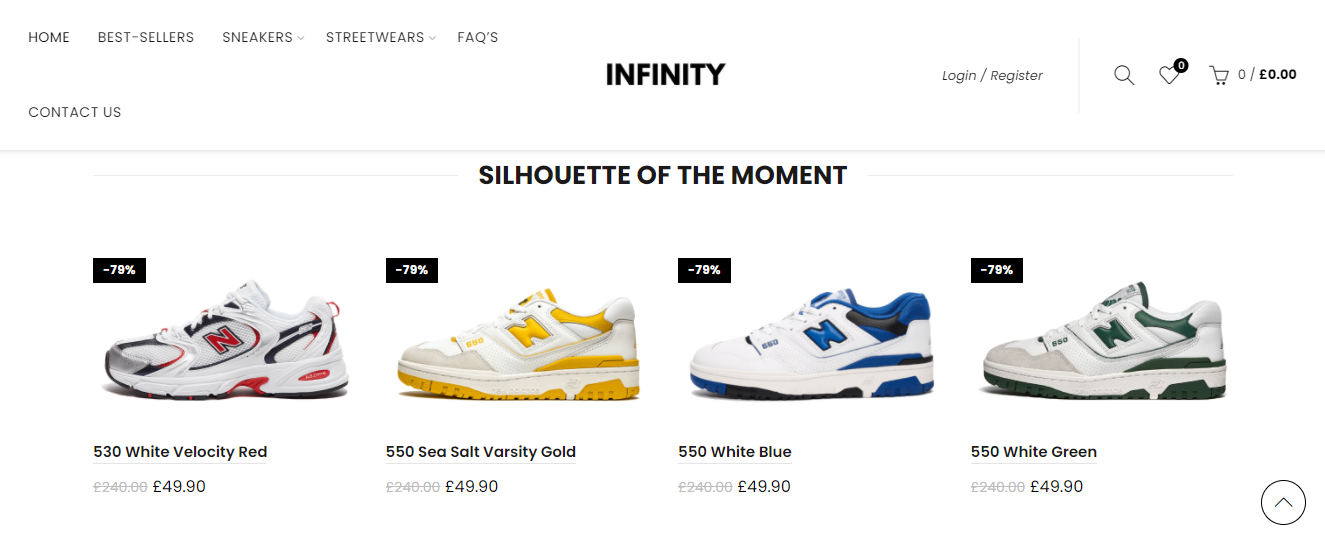1325x541 pixels.
Task: Click the Login / Register link
Action: (x=992, y=76)
